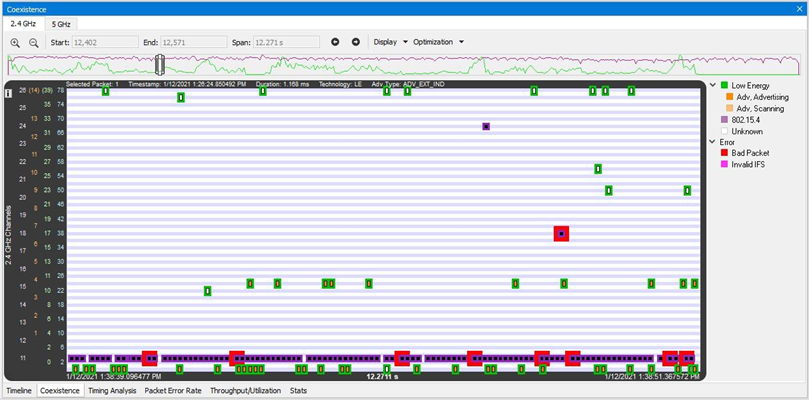Click the Span input field
Viewport: 809px width, 400px height.
click(x=286, y=42)
